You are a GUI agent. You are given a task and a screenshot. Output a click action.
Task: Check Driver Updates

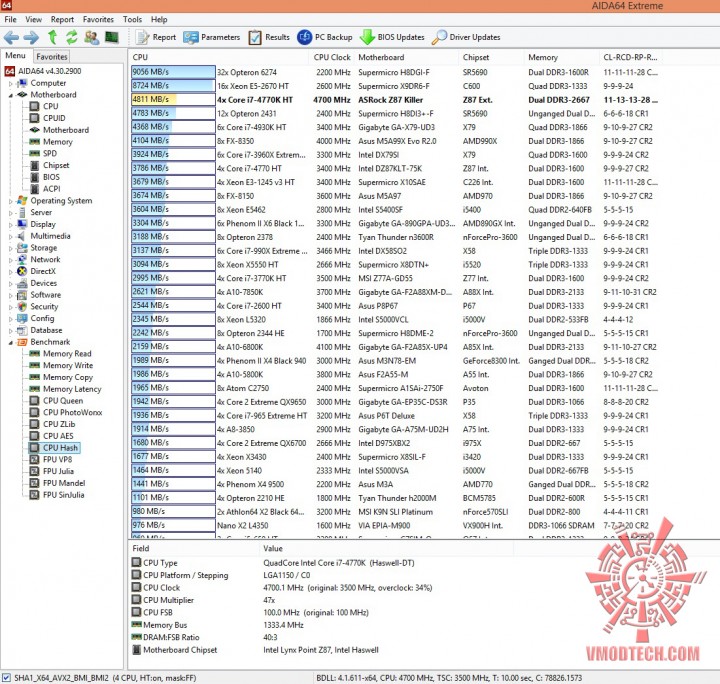tap(466, 37)
